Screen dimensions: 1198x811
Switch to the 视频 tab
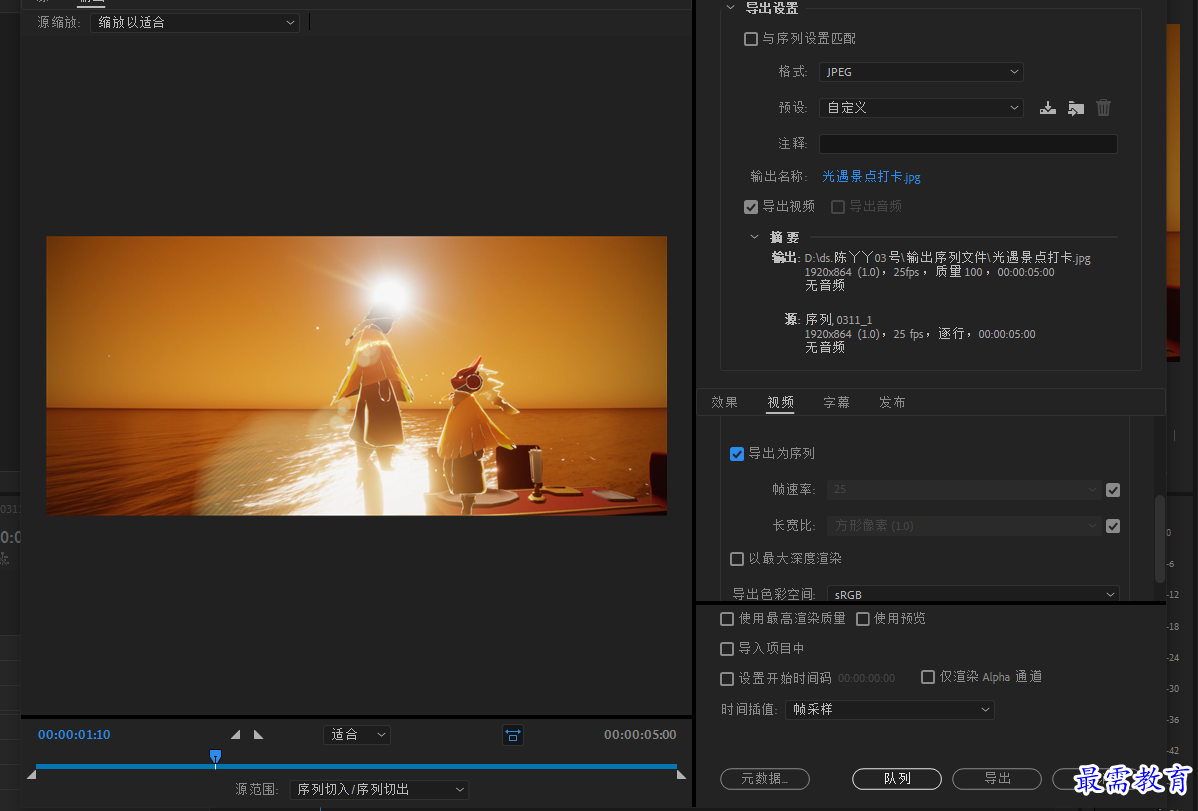pyautogui.click(x=780, y=402)
